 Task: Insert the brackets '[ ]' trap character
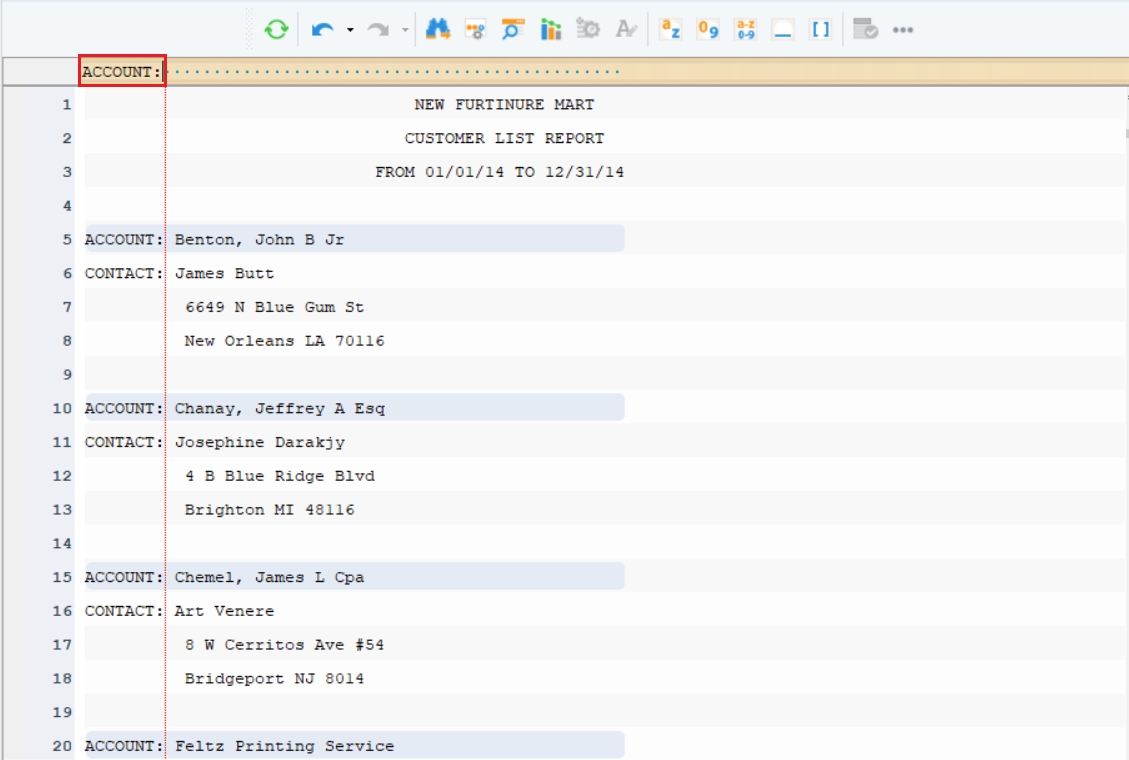[x=820, y=30]
